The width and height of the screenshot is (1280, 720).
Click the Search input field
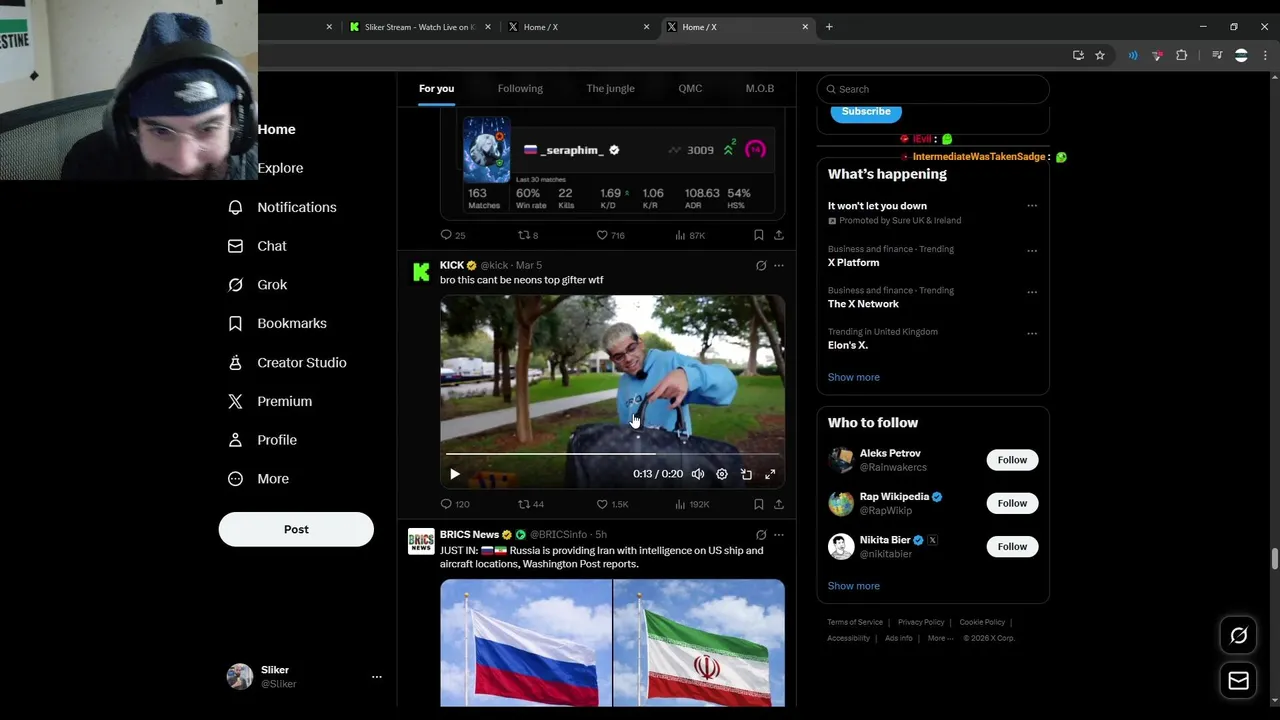[933, 89]
